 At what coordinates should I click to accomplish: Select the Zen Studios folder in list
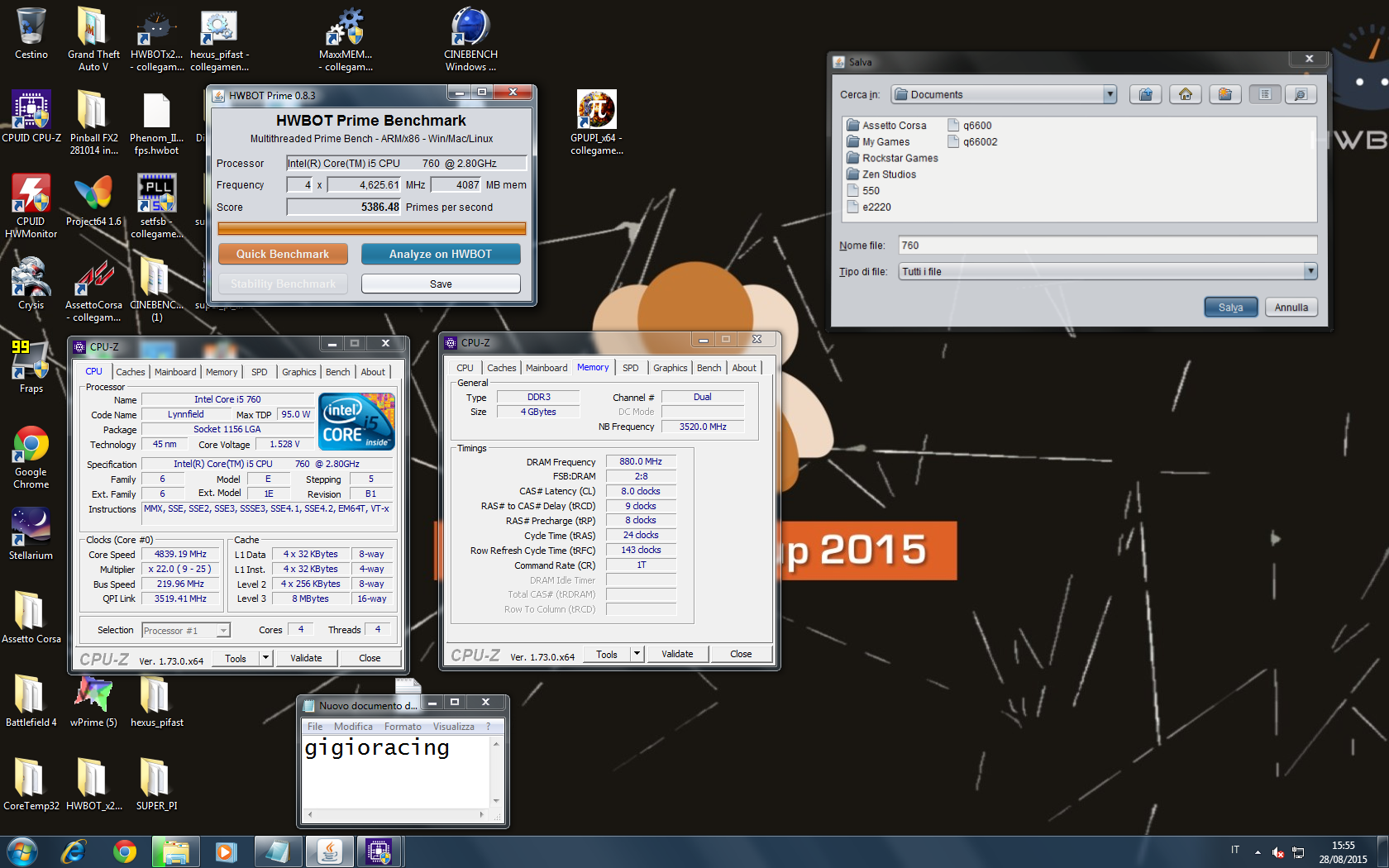coord(881,174)
